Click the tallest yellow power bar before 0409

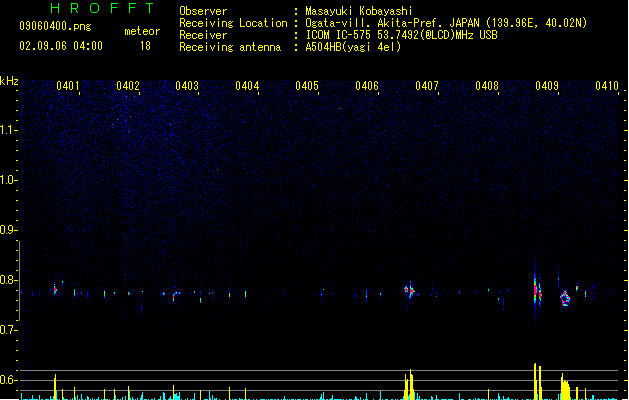(x=535, y=381)
